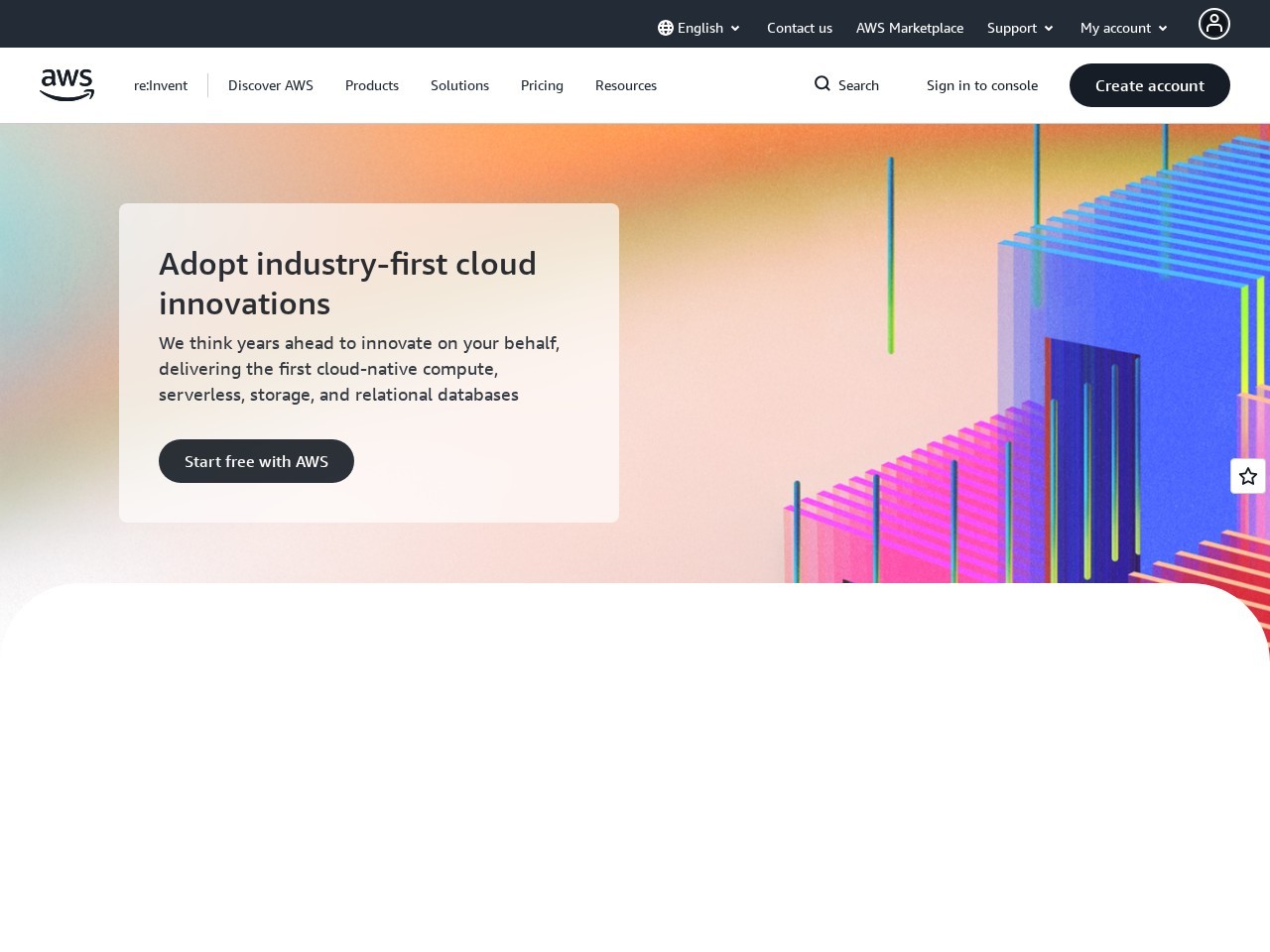Click Sign in to console

[x=982, y=85]
